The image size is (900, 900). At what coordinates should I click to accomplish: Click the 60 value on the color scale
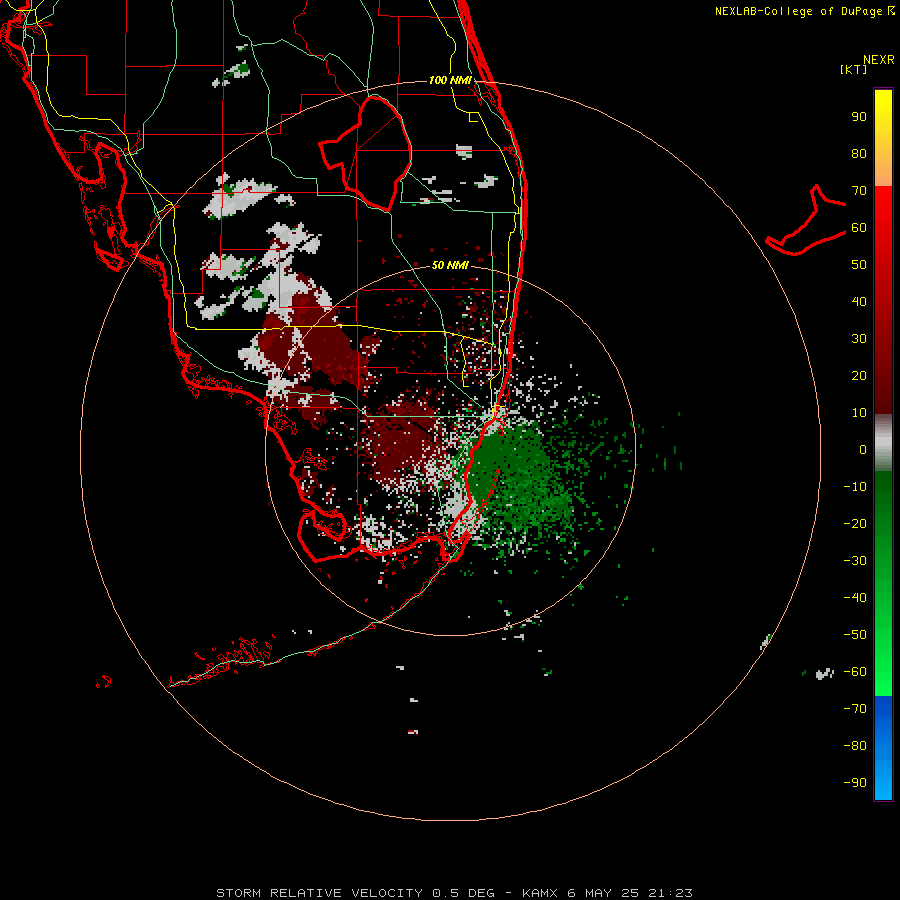859,228
